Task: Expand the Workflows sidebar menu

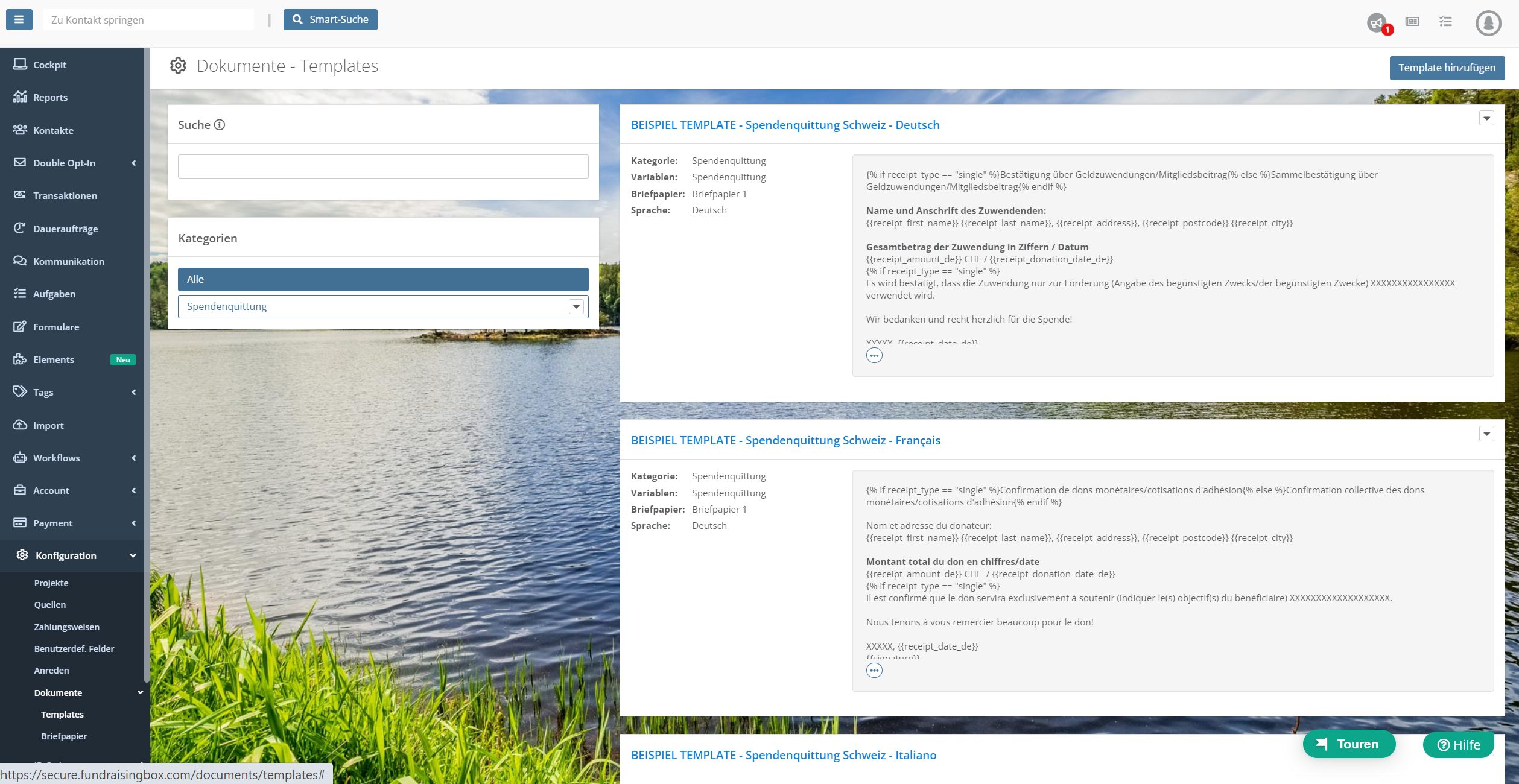Action: pos(57,458)
